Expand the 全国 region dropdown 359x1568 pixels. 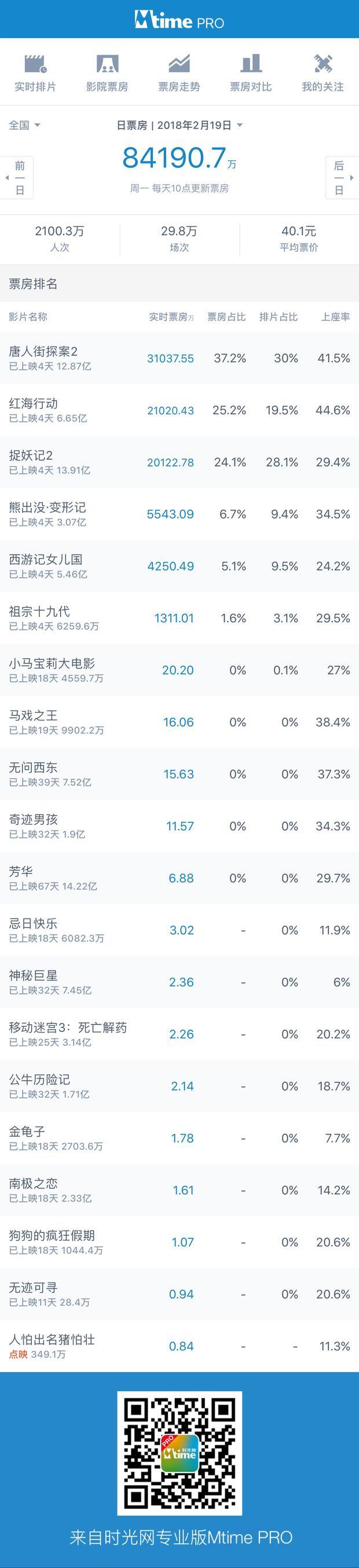pyautogui.click(x=24, y=125)
